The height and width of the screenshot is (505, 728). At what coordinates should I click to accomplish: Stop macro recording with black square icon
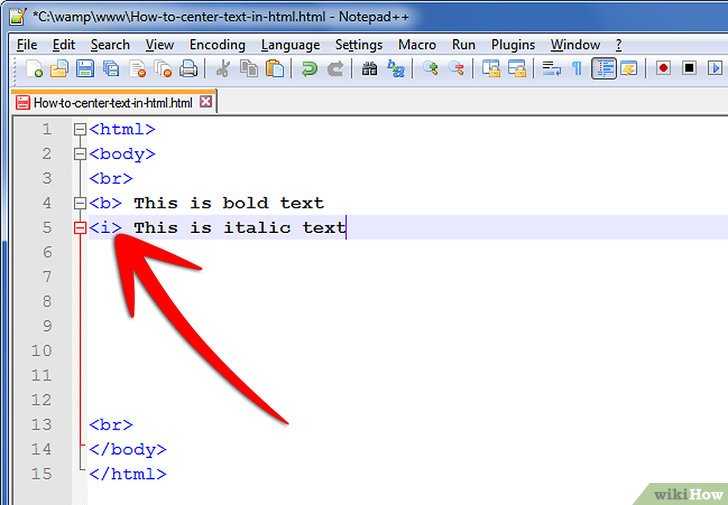pyautogui.click(x=689, y=69)
